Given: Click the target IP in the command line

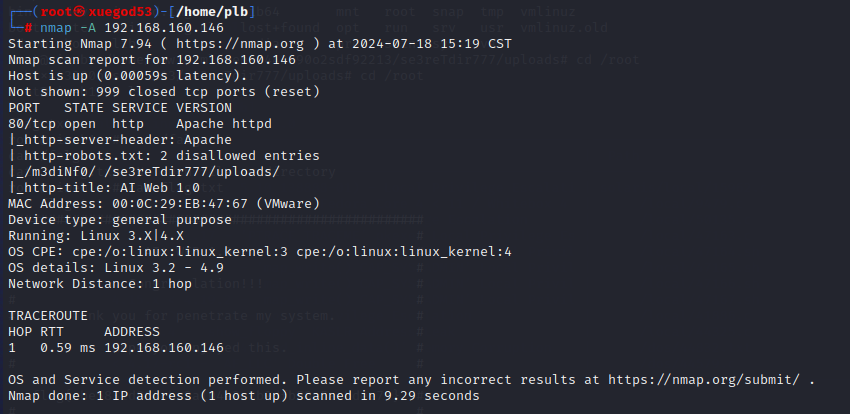Looking at the screenshot, I should [164, 28].
